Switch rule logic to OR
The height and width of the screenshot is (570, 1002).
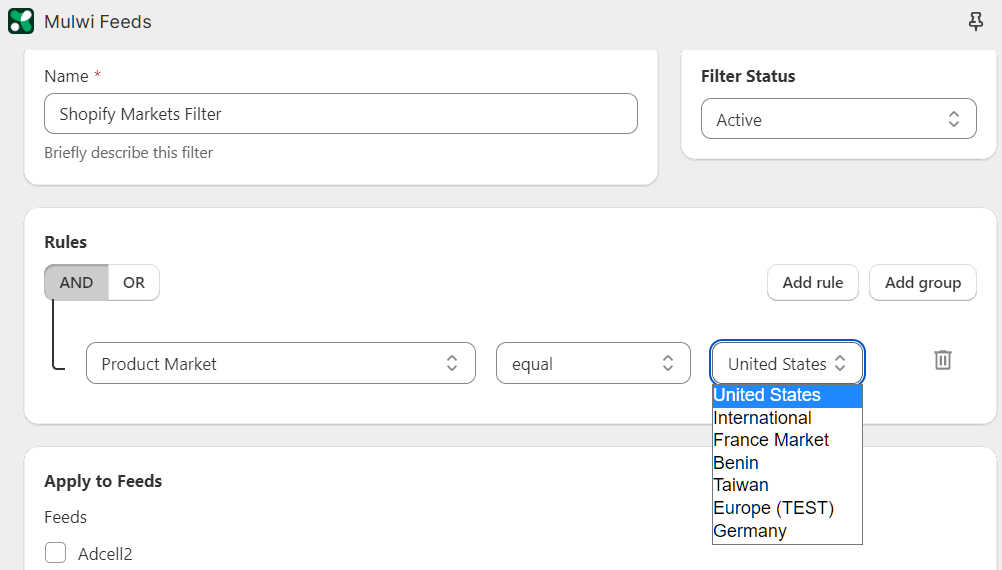[134, 282]
